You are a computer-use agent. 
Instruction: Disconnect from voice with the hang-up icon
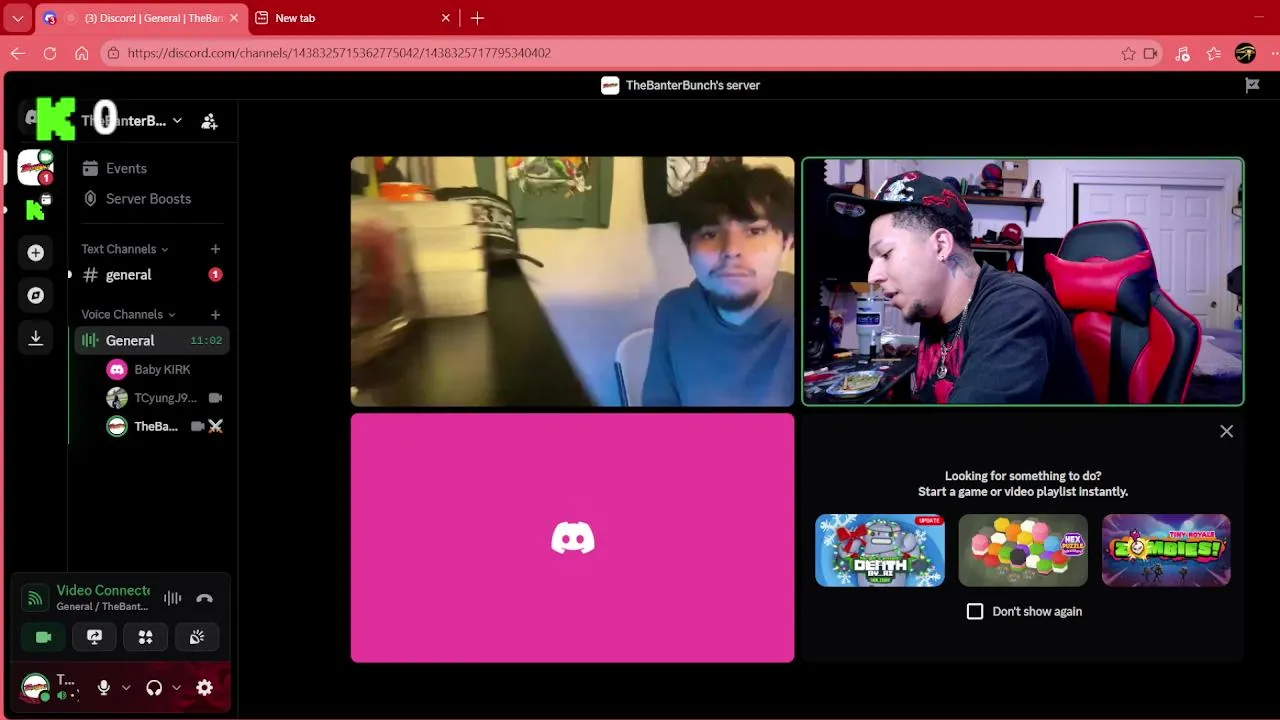(205, 598)
